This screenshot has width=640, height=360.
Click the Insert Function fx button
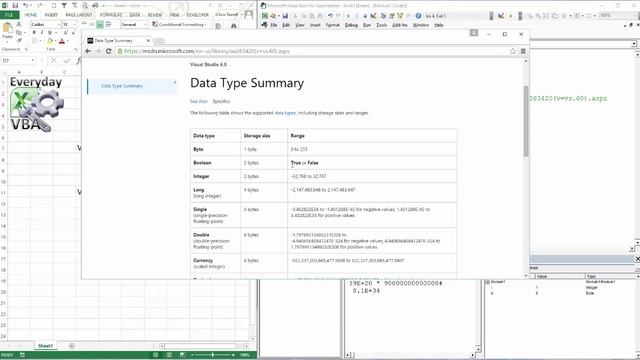[x=78, y=61]
